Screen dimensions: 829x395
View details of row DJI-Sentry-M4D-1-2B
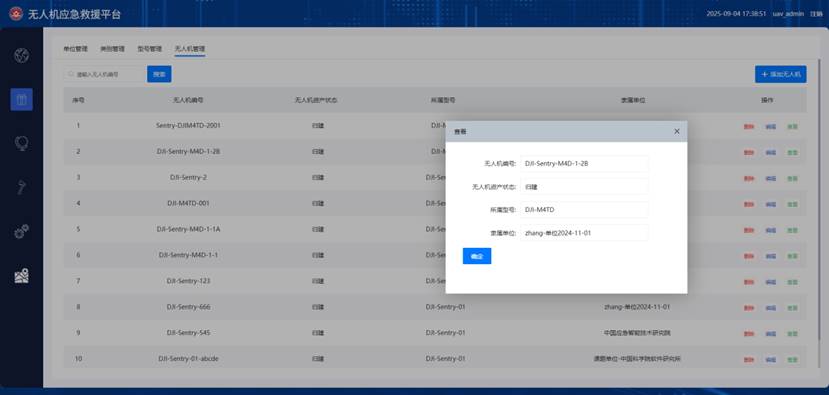792,152
